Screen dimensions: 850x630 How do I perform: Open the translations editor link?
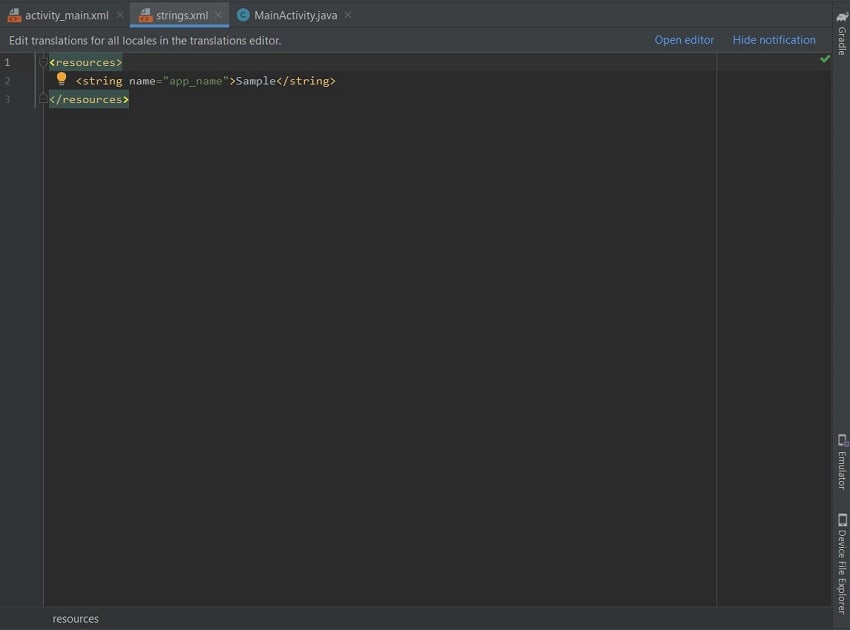pos(684,40)
